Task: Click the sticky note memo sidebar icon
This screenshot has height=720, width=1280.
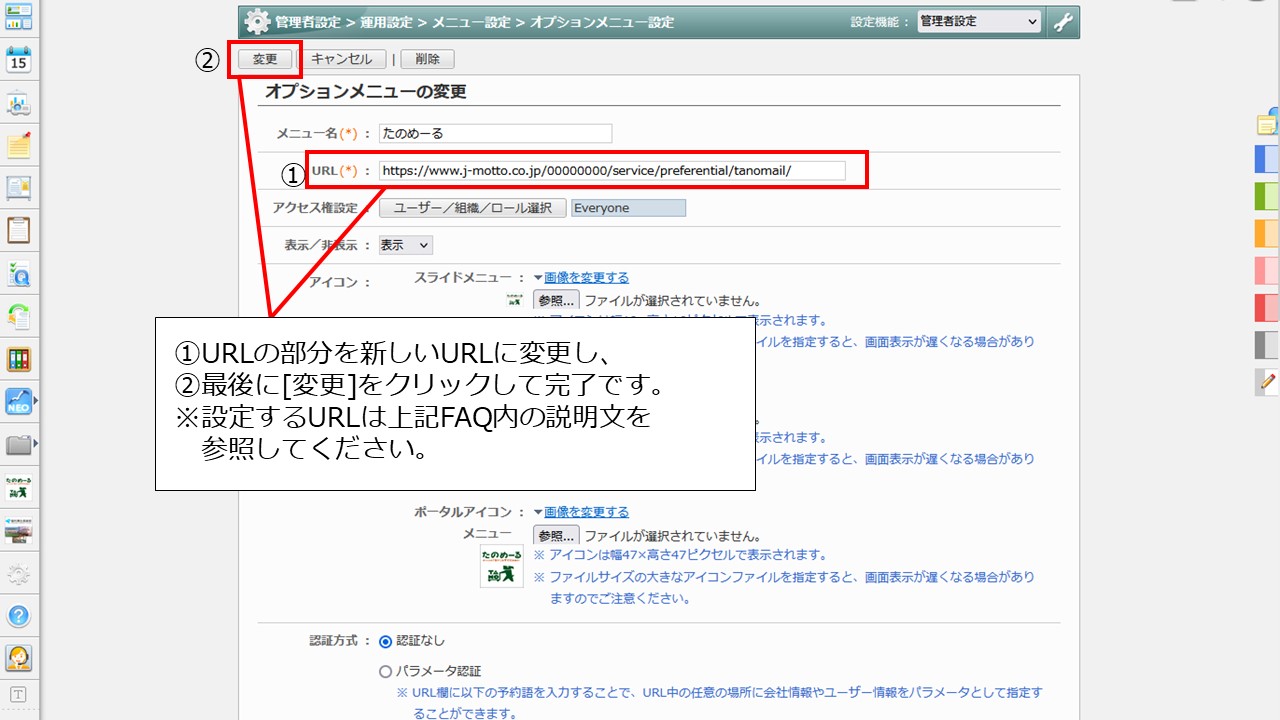Action: pyautogui.click(x=18, y=146)
